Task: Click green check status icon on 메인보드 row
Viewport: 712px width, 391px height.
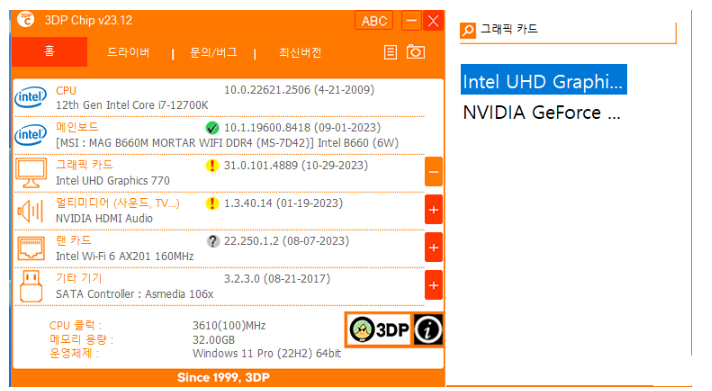Action: 212,128
